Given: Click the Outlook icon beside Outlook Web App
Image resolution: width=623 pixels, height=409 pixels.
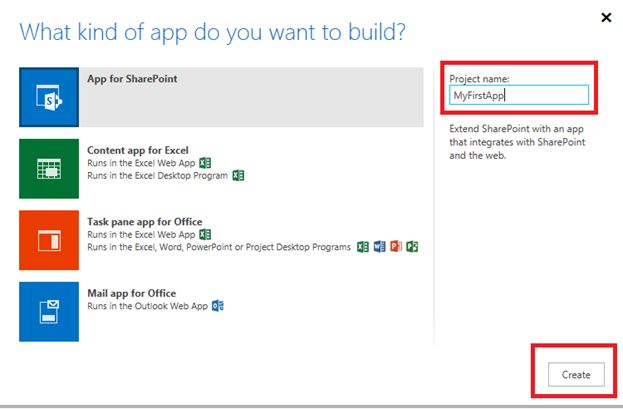Looking at the screenshot, I should 217,306.
